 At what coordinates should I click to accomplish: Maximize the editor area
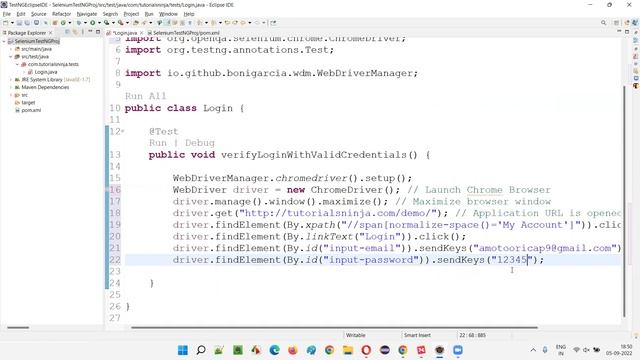(x=627, y=32)
